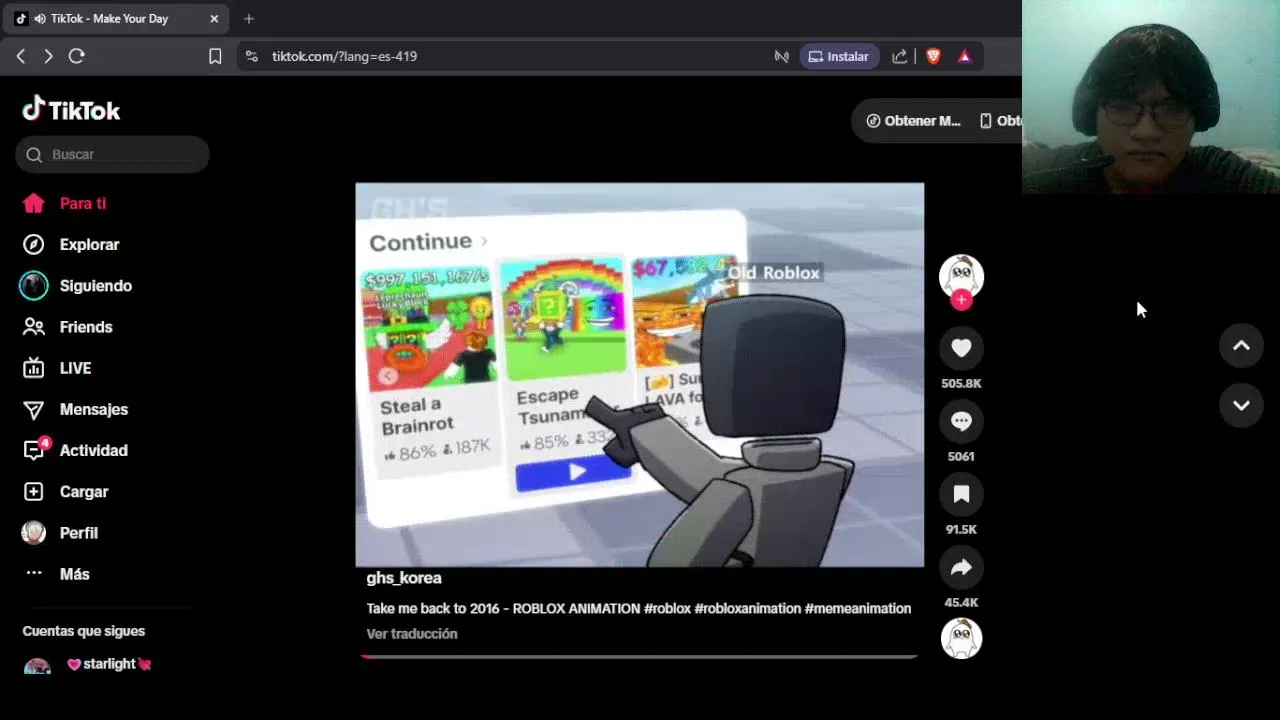Click the TikTok logo
This screenshot has width=1280, height=720.
(71, 110)
